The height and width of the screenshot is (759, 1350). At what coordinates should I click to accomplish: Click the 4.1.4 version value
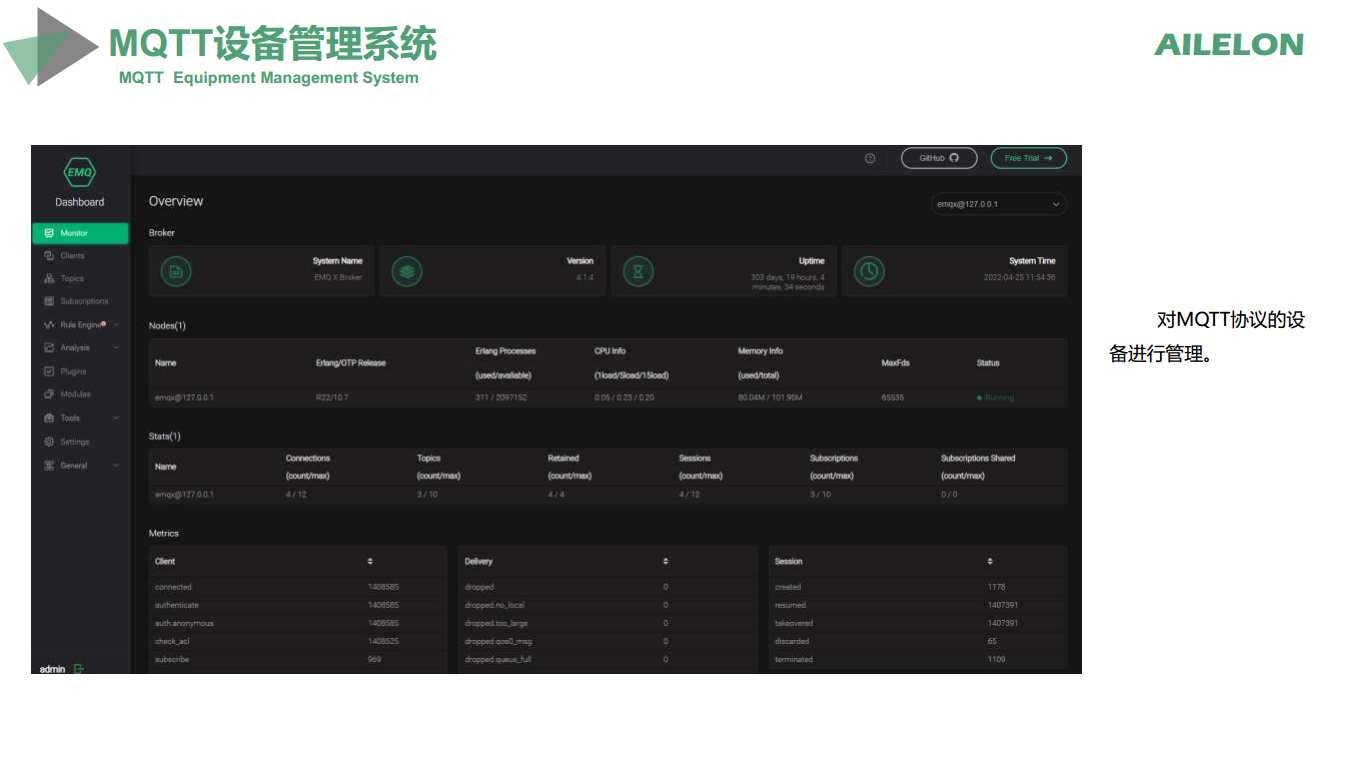pyautogui.click(x=585, y=277)
